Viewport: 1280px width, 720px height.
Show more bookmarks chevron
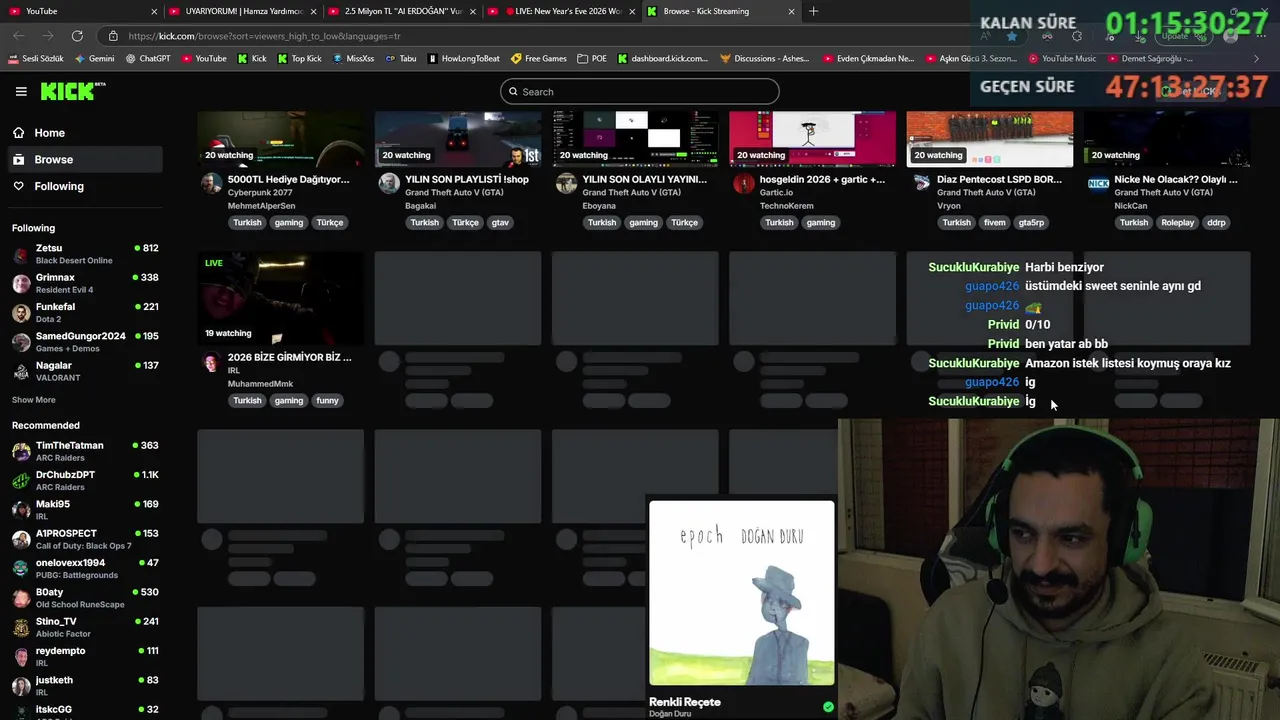click(1257, 59)
